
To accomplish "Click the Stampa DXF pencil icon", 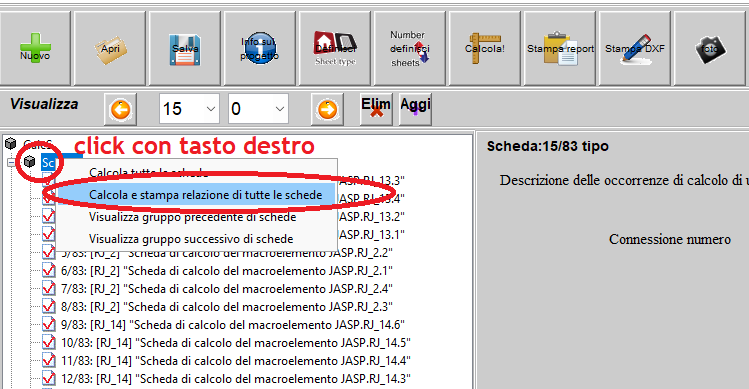I will pyautogui.click(x=635, y=49).
